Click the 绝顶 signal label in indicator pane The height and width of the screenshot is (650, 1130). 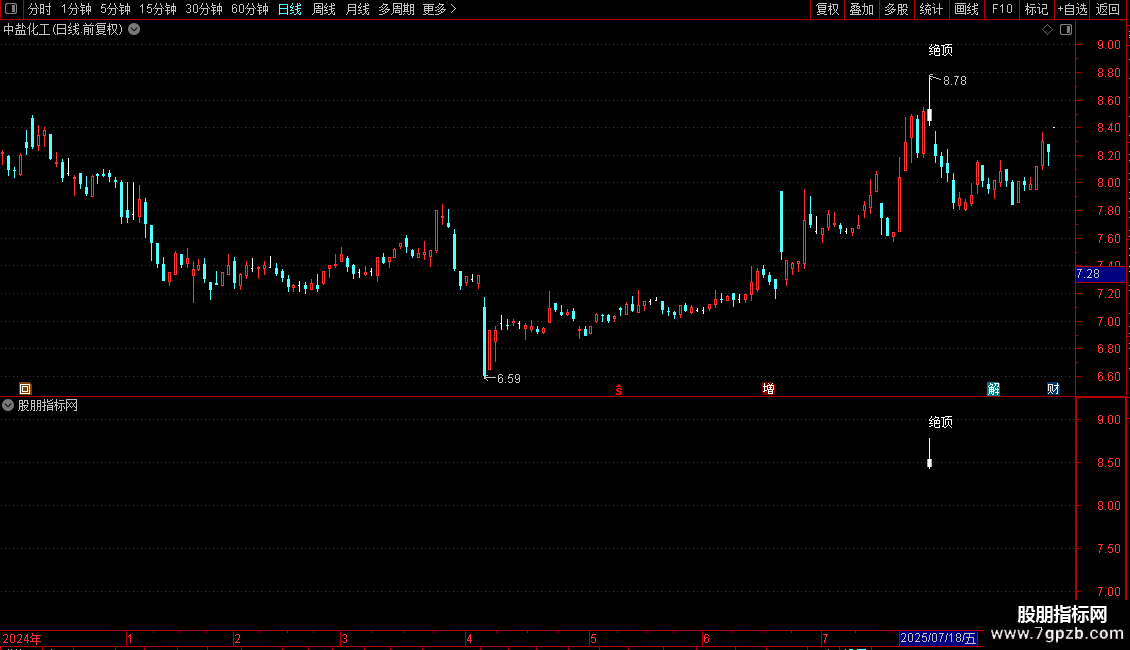(x=940, y=422)
